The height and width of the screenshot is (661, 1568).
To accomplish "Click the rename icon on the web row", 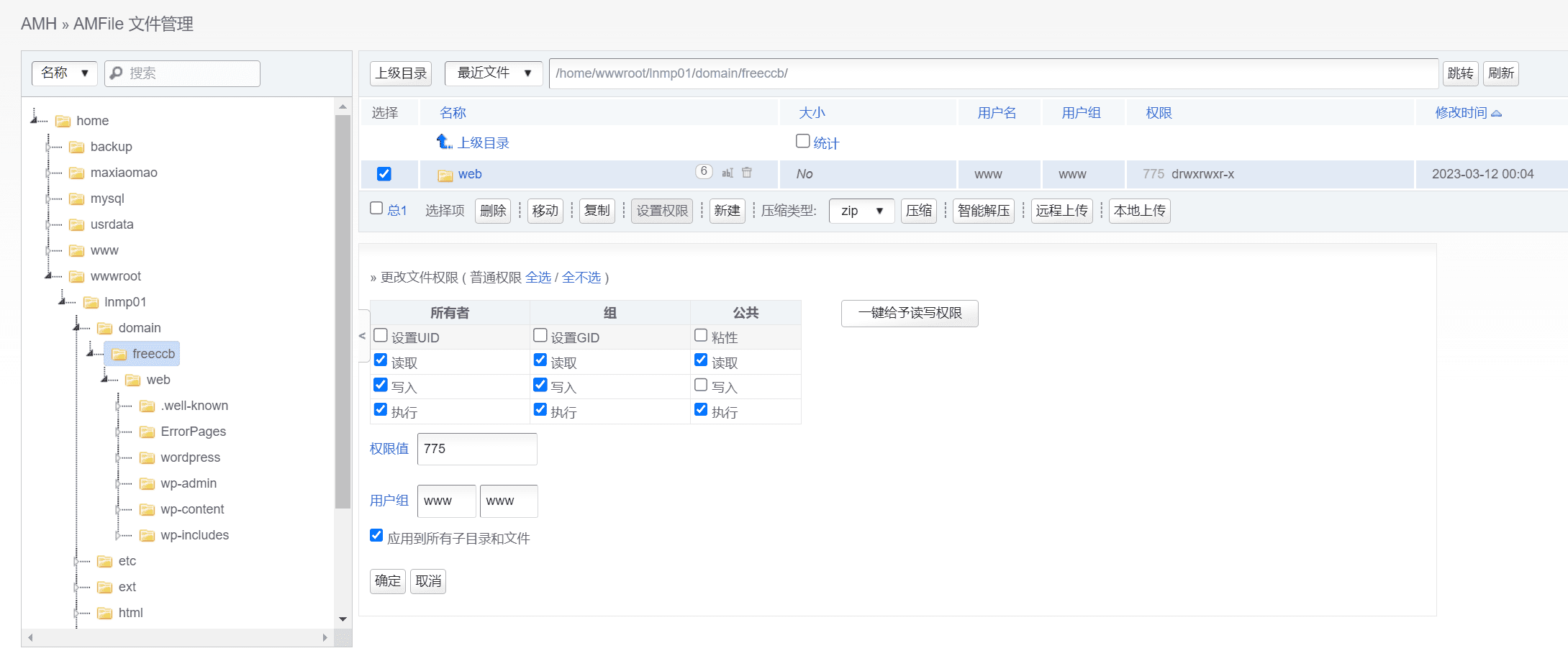I will (x=728, y=173).
